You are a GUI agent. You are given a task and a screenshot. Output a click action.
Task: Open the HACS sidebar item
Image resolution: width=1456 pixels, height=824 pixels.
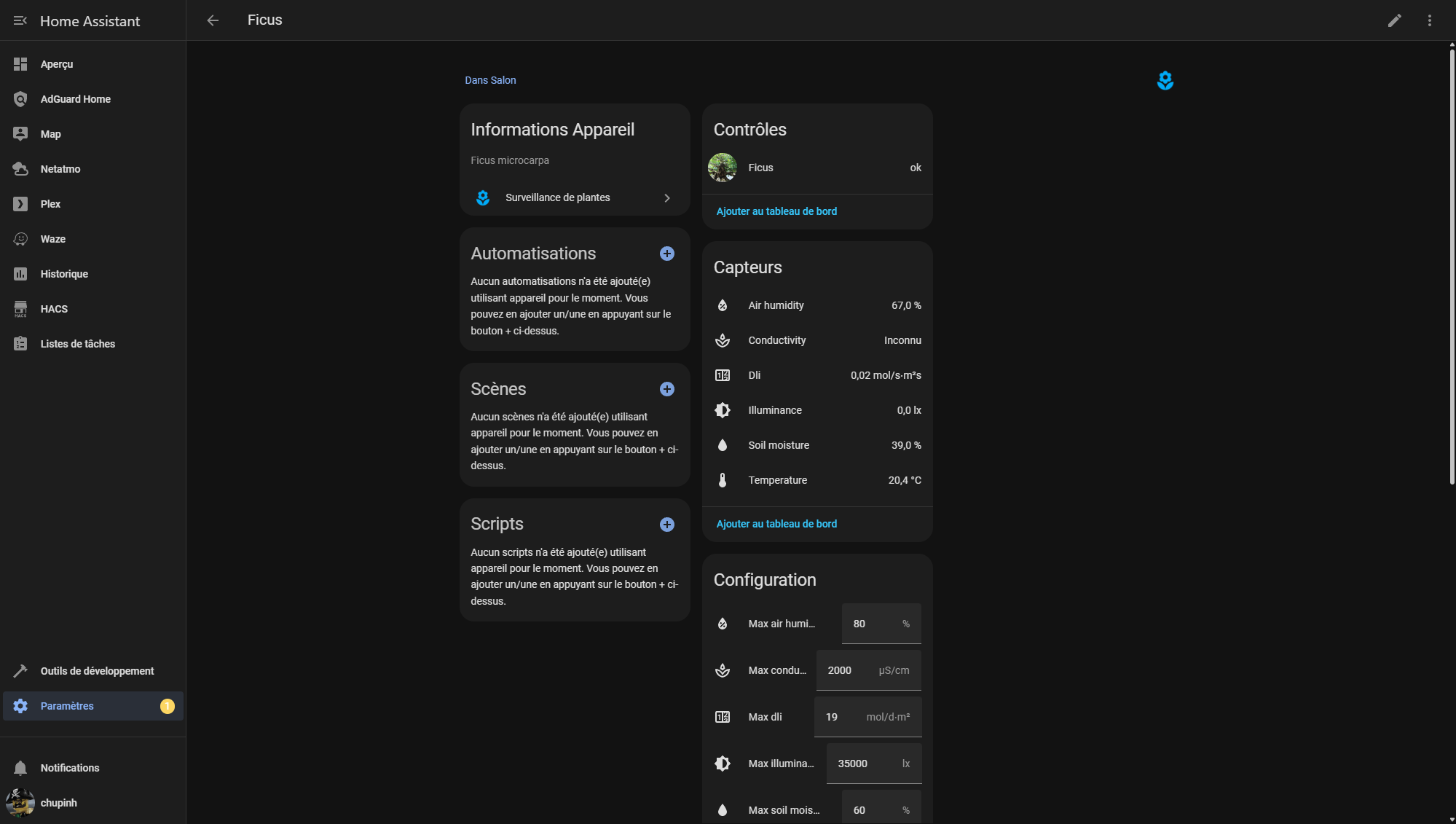tap(54, 309)
